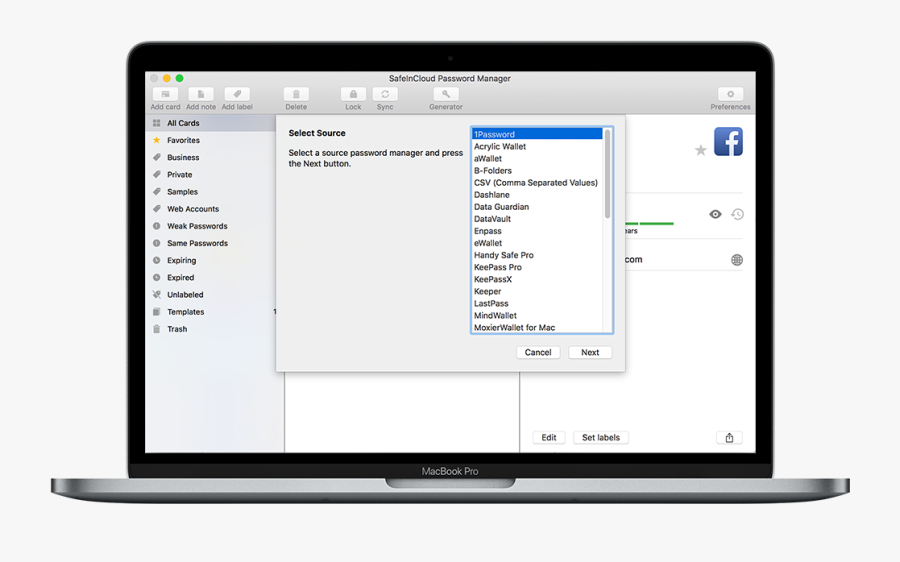This screenshot has height=562, width=900.
Task: Open Preferences with the gear icon
Action: click(730, 94)
